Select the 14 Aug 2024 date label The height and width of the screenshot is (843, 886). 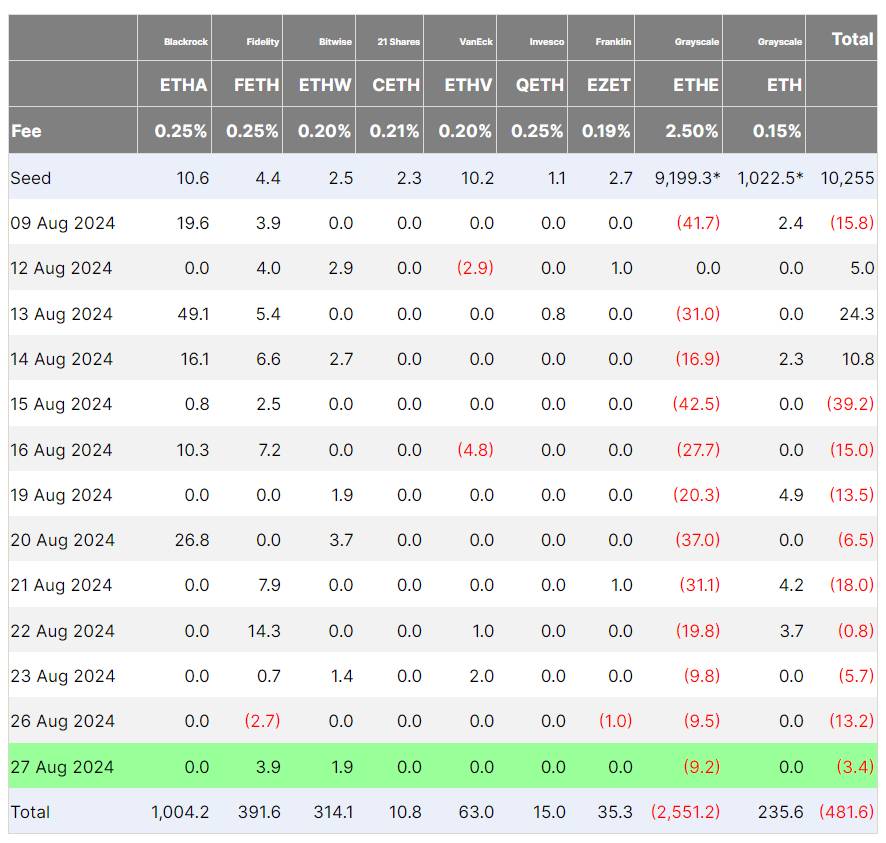pyautogui.click(x=62, y=359)
